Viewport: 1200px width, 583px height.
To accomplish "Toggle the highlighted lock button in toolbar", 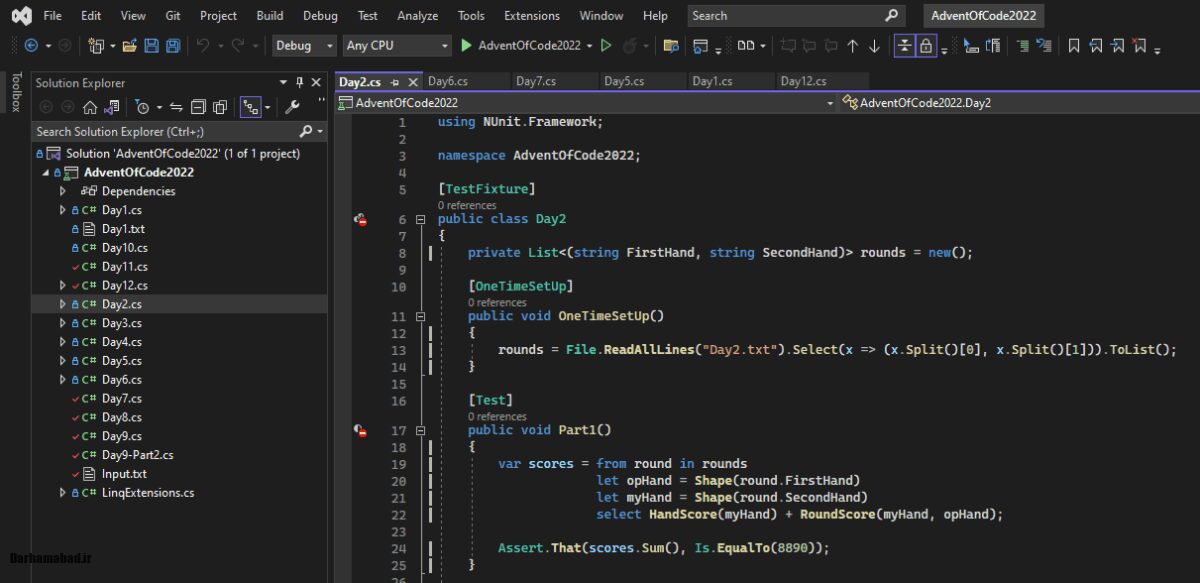I will point(926,46).
